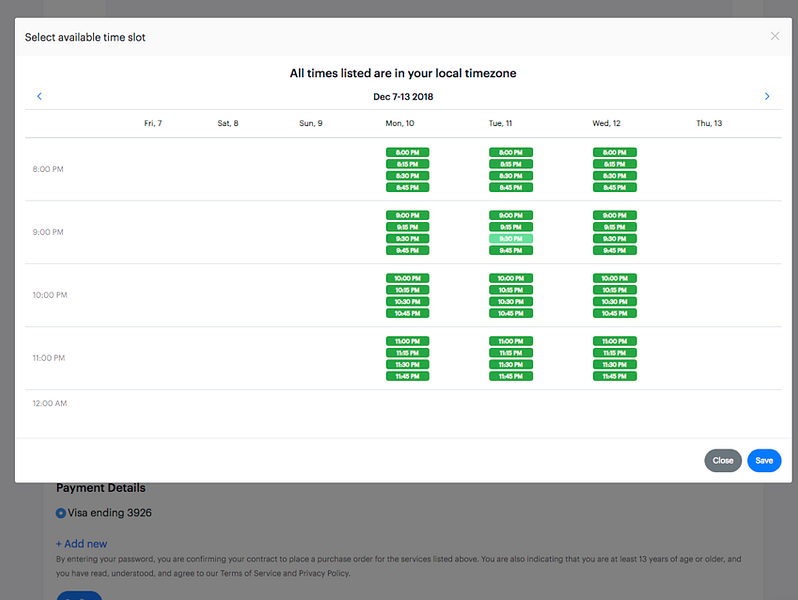Choose 11:30 PM slot on Wed, 12

(x=615, y=364)
